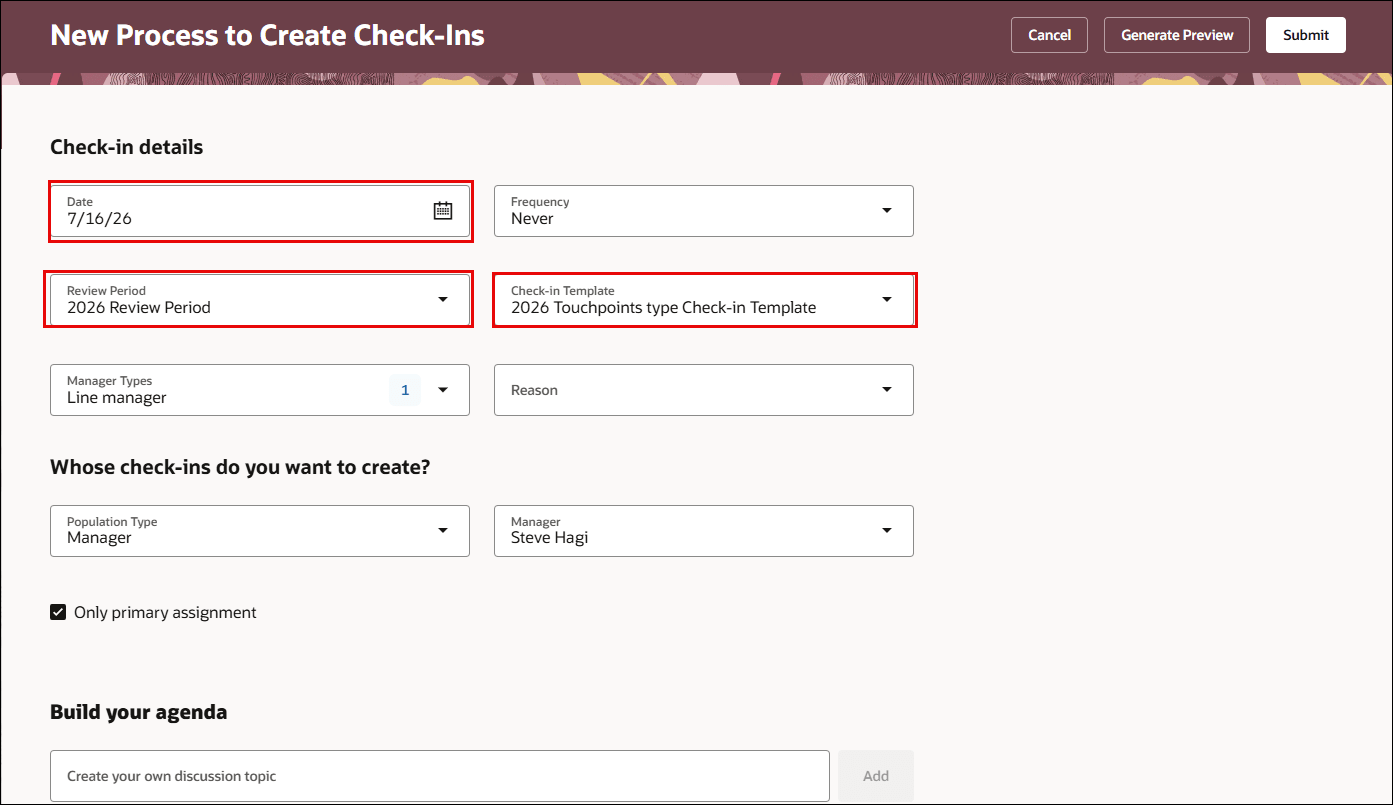1393x805 pixels.
Task: Click the Manager Types count badge 1
Action: click(x=405, y=390)
